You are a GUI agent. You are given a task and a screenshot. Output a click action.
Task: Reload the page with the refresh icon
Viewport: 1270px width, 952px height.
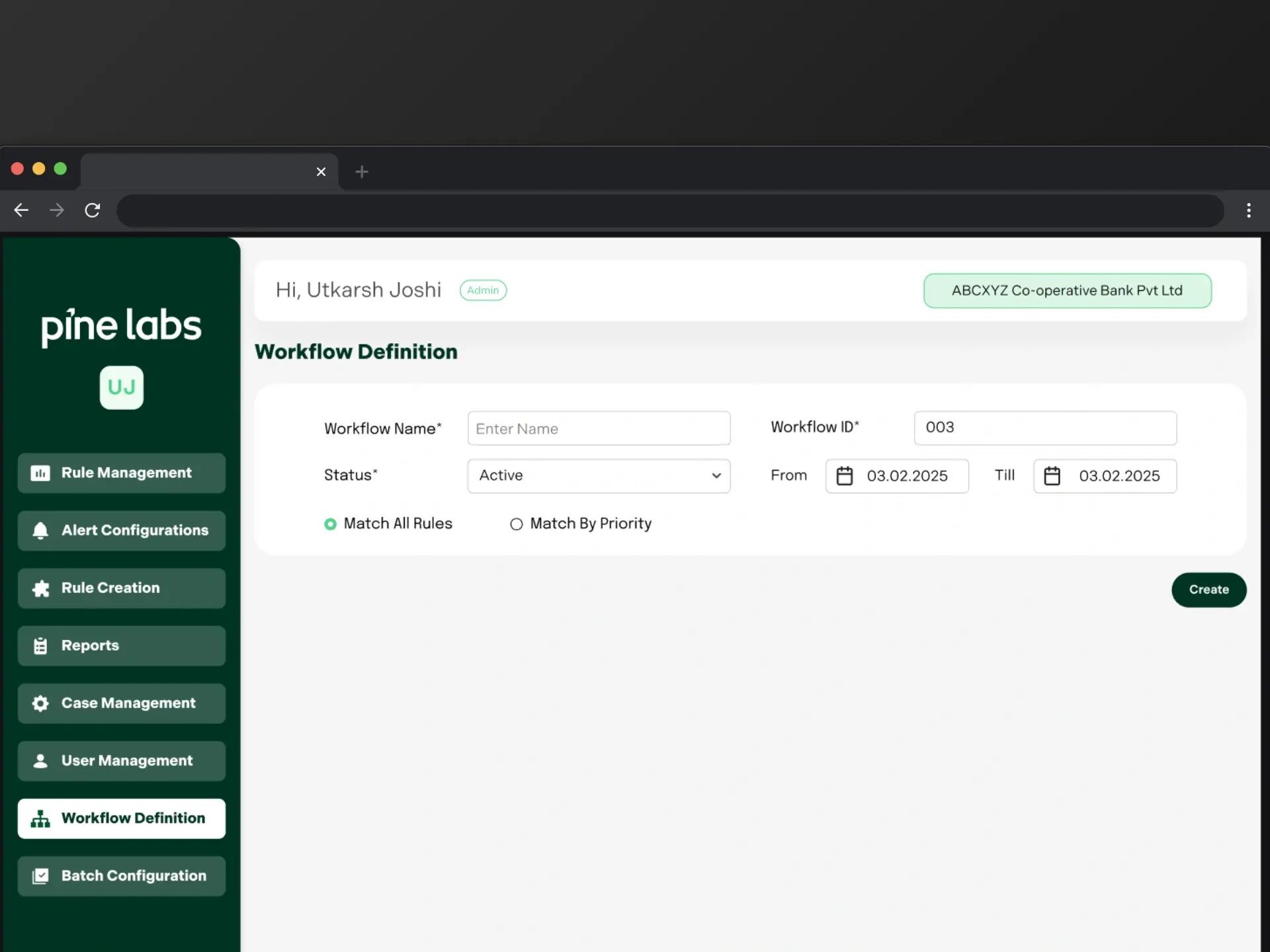click(x=93, y=210)
